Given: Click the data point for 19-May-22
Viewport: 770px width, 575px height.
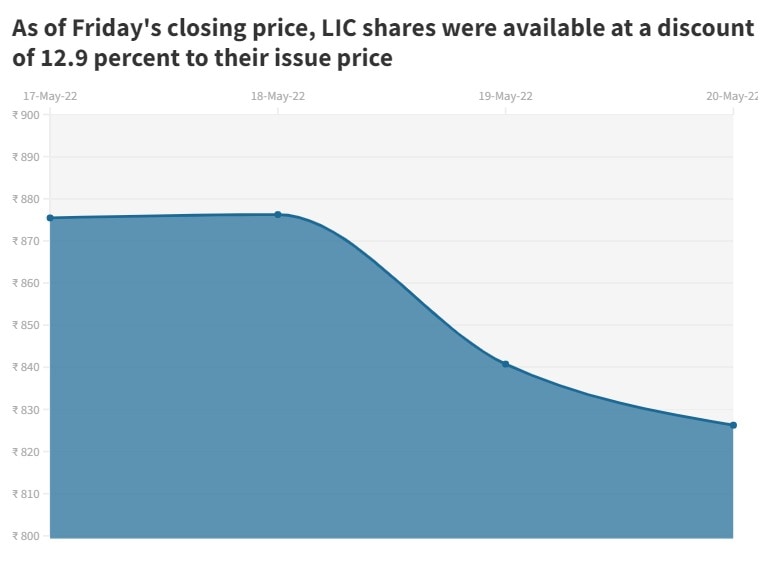Looking at the screenshot, I should click(506, 364).
